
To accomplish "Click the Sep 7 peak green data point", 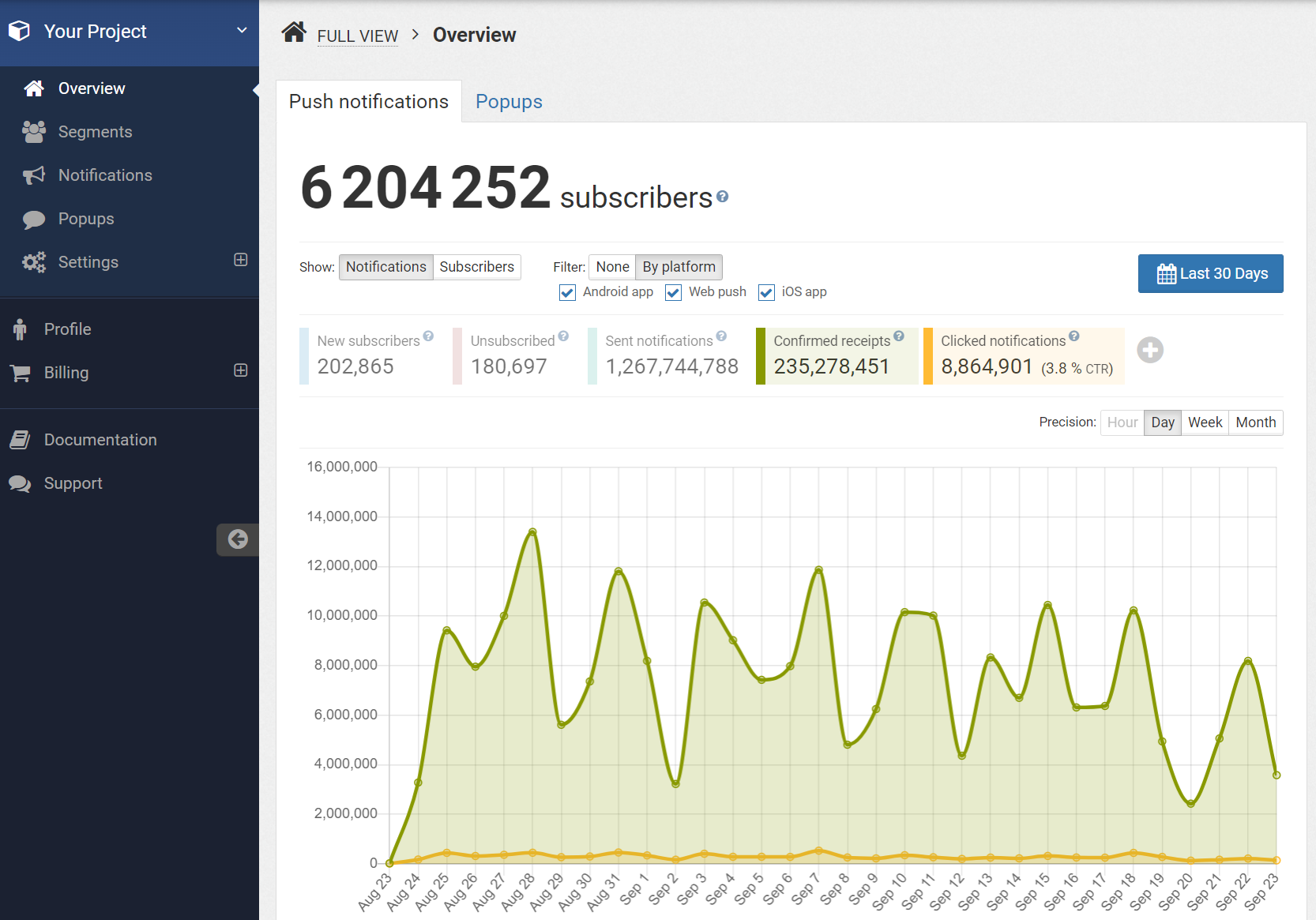I will tap(818, 569).
